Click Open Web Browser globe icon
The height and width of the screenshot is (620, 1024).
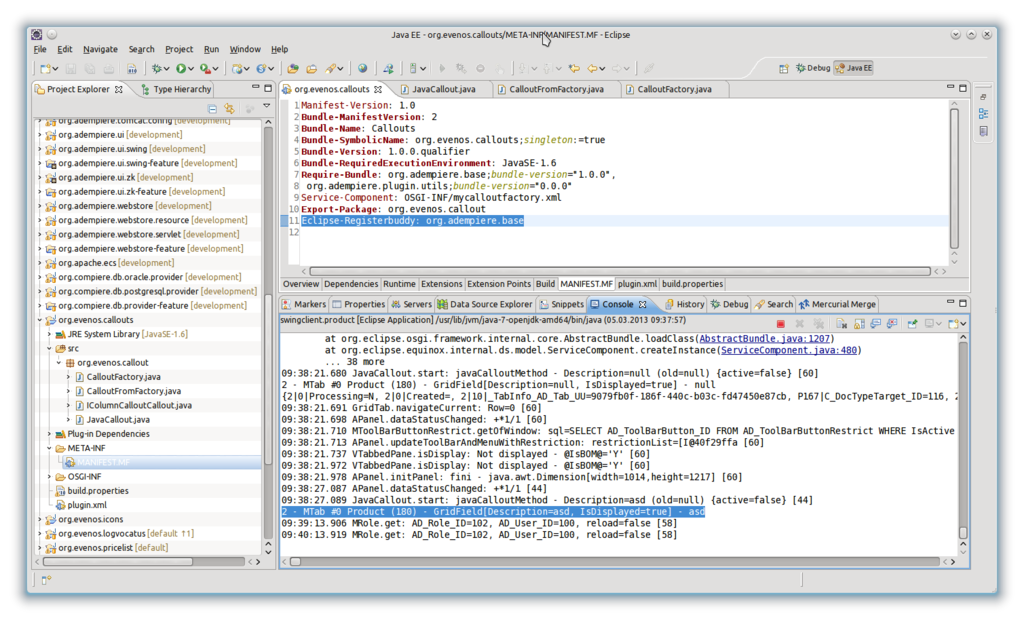tap(362, 69)
